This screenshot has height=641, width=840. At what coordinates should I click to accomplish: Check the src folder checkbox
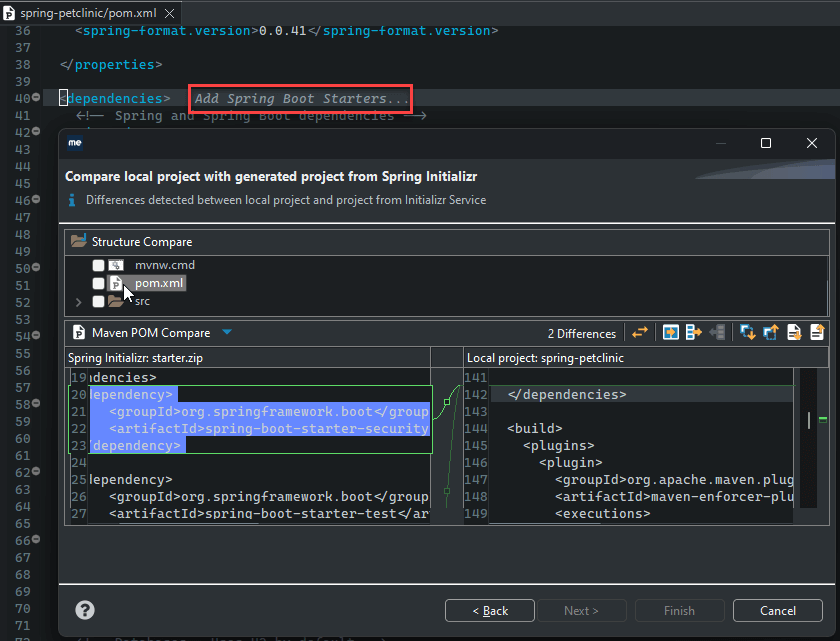point(97,301)
